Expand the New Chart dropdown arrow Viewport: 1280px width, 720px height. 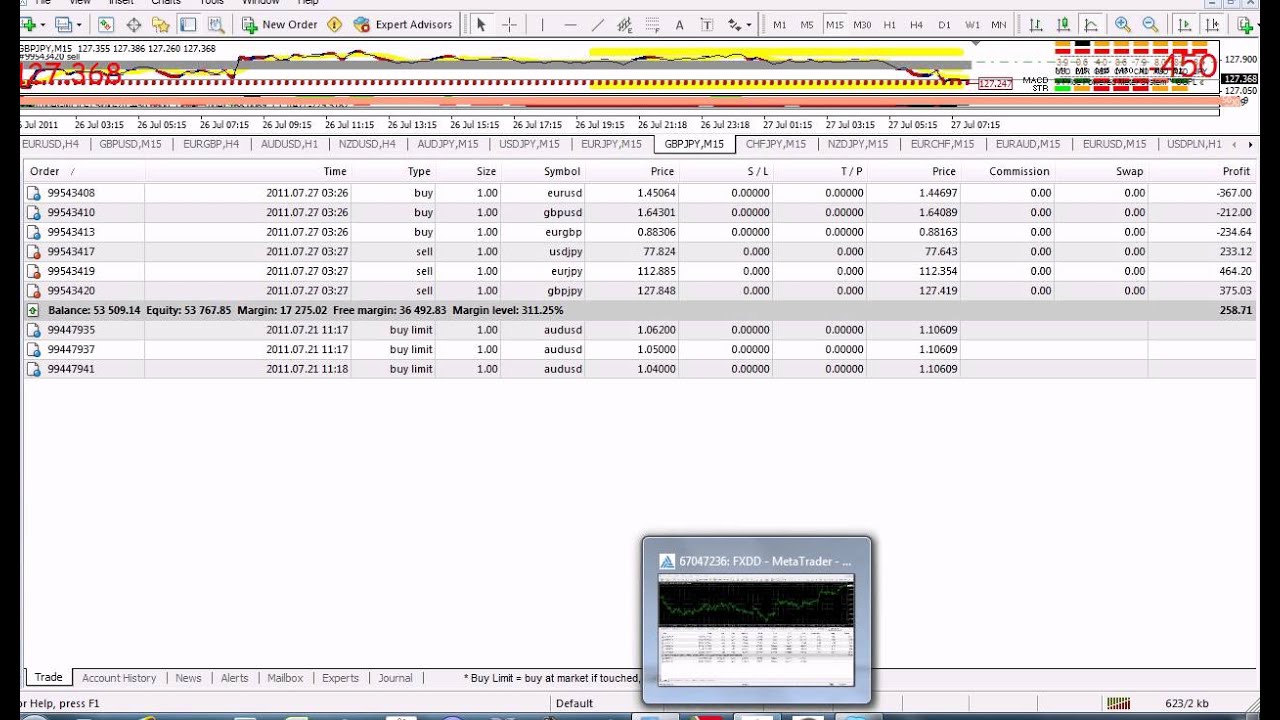[43, 24]
